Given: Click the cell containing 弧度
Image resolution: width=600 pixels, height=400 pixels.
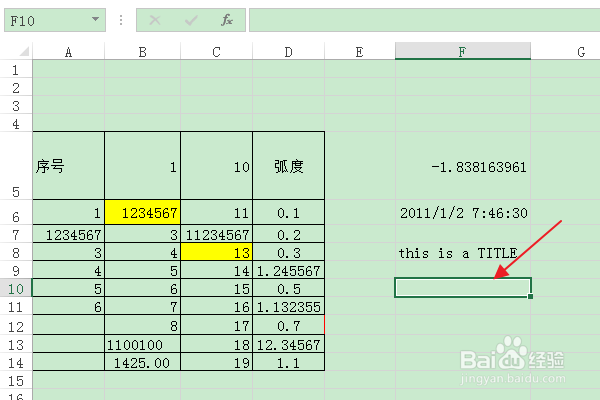Looking at the screenshot, I should [289, 166].
